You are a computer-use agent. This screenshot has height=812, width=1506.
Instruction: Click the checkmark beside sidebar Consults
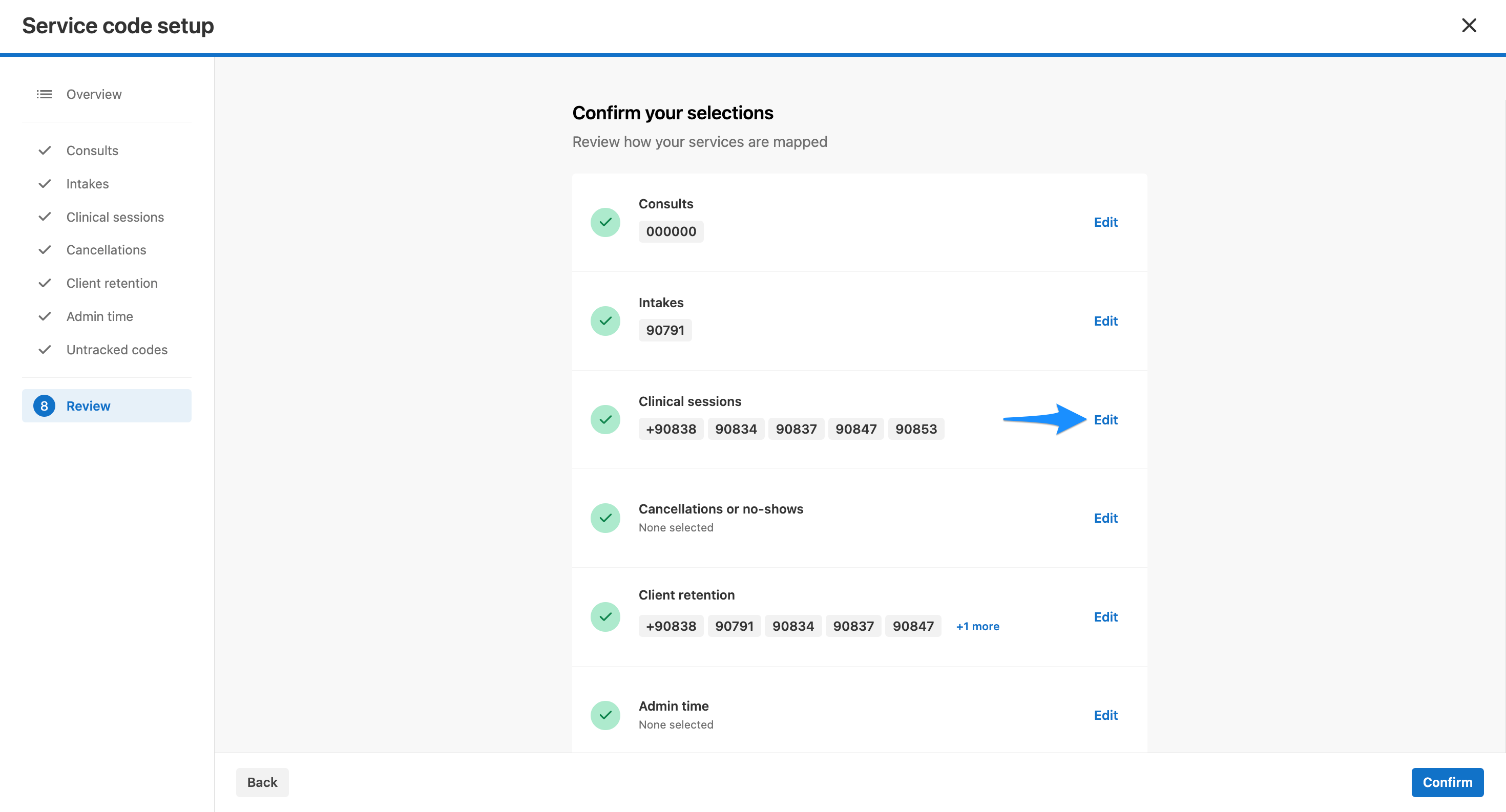coord(45,150)
